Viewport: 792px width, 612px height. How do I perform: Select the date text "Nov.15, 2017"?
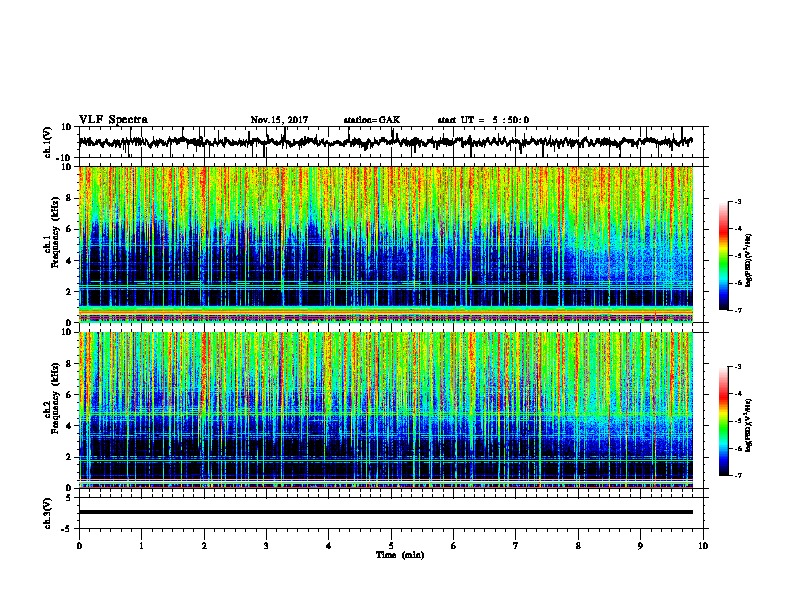(x=279, y=120)
